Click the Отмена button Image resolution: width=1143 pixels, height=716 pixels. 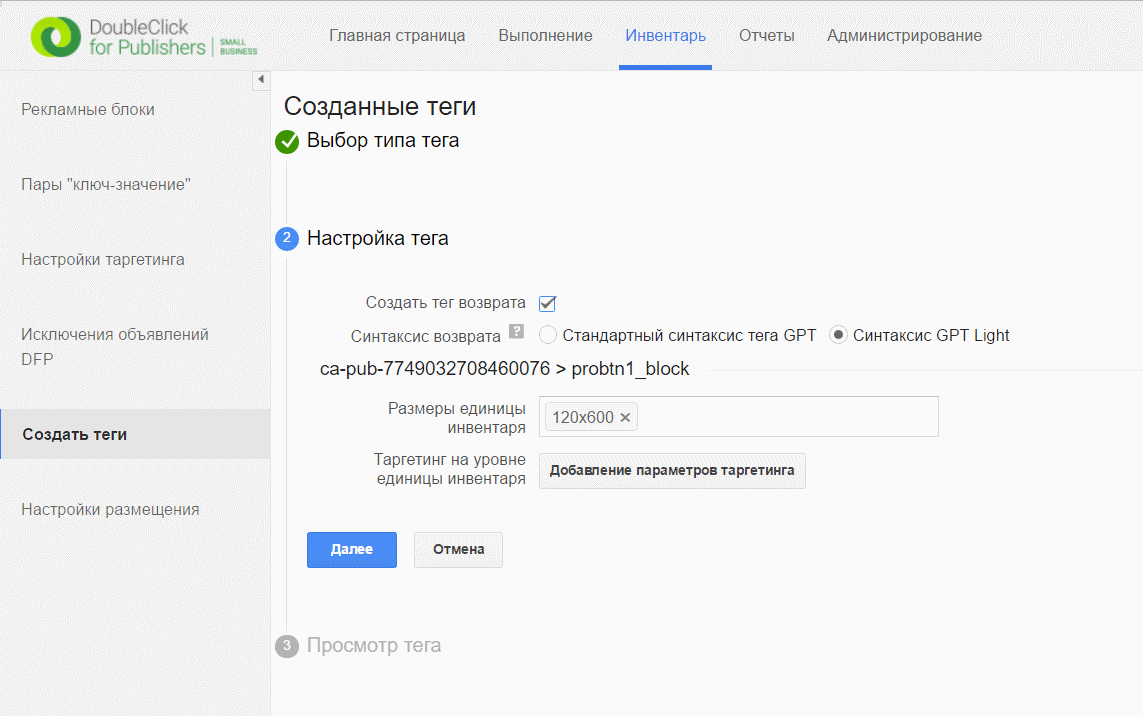[x=459, y=550]
